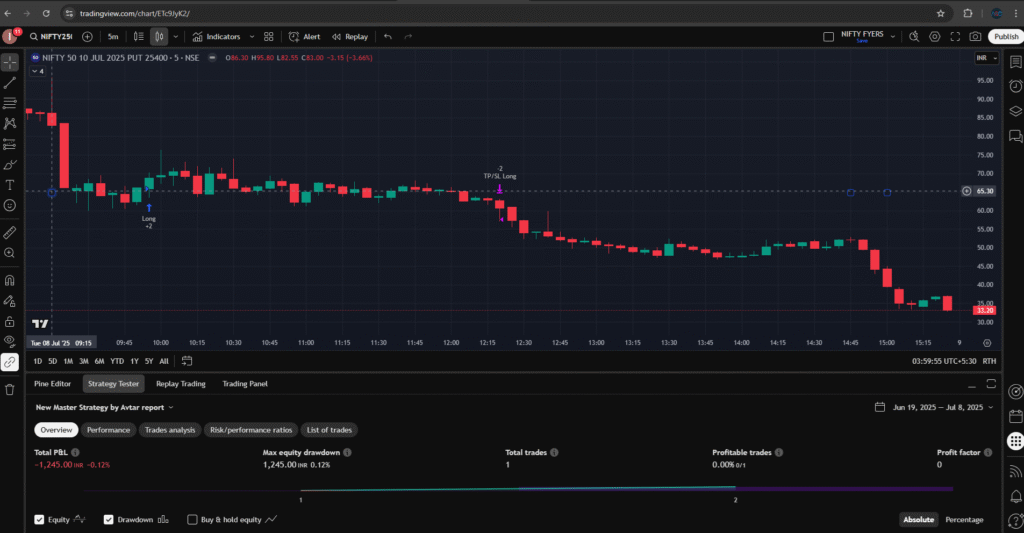
Task: Open the emoji icons tool
Action: [x=10, y=205]
